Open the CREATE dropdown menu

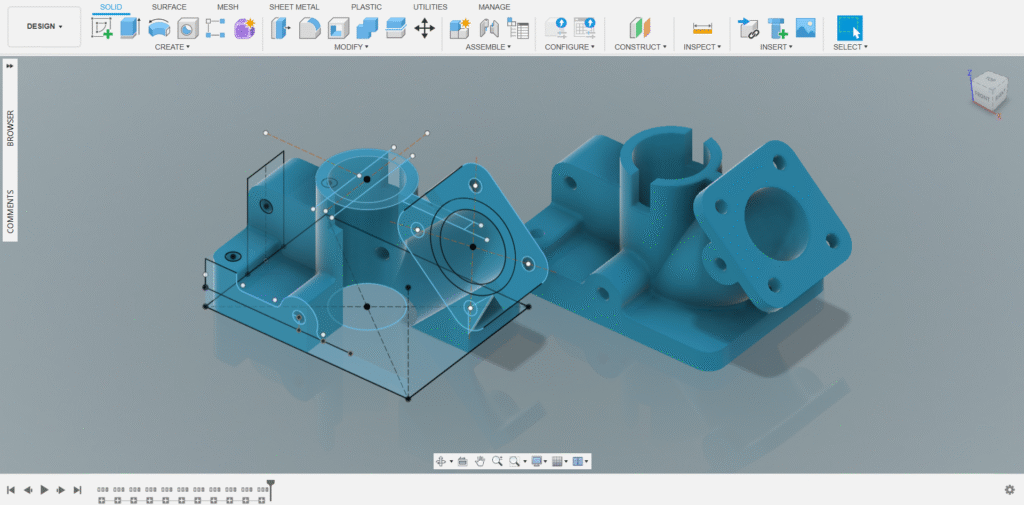[172, 47]
